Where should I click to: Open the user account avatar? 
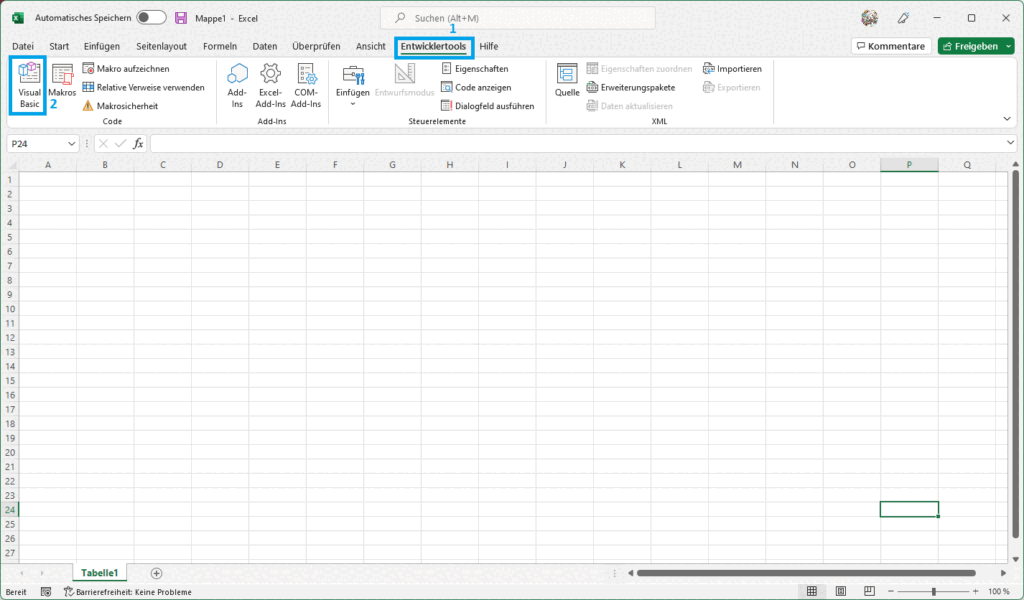pos(869,18)
